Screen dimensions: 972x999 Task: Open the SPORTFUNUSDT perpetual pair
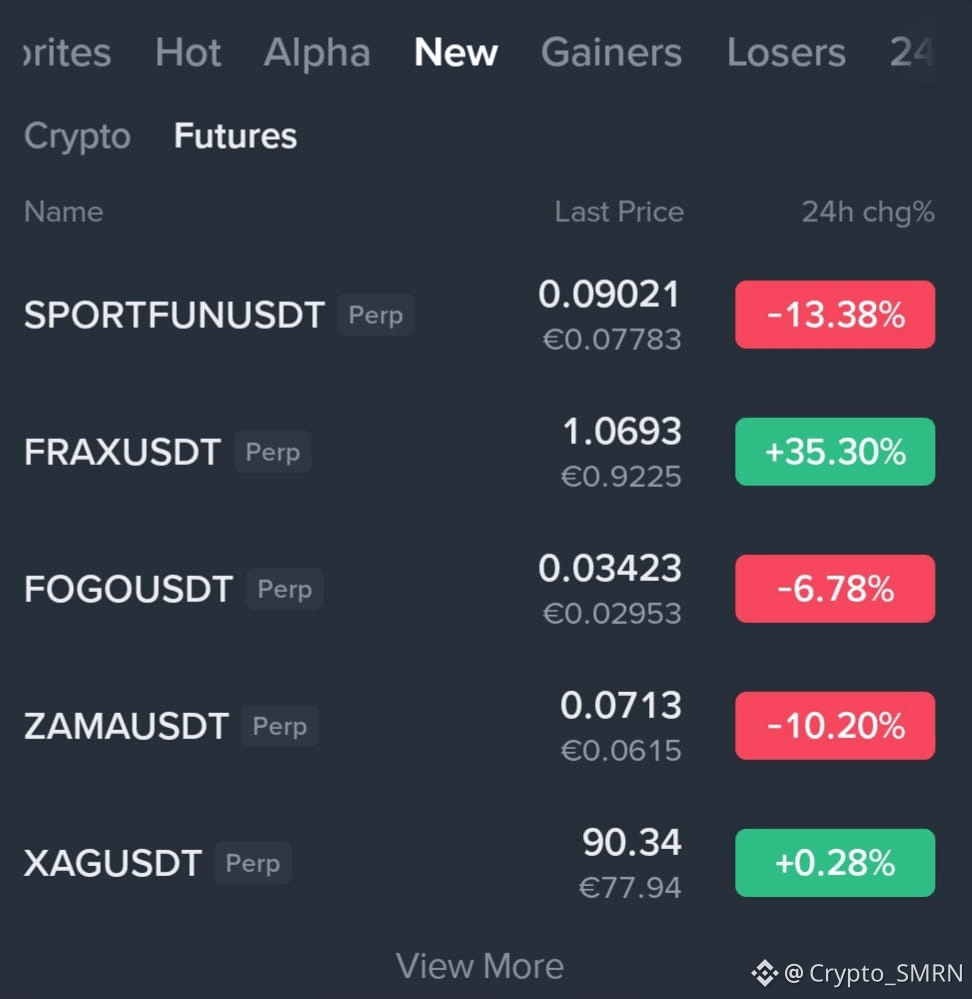tap(479, 315)
